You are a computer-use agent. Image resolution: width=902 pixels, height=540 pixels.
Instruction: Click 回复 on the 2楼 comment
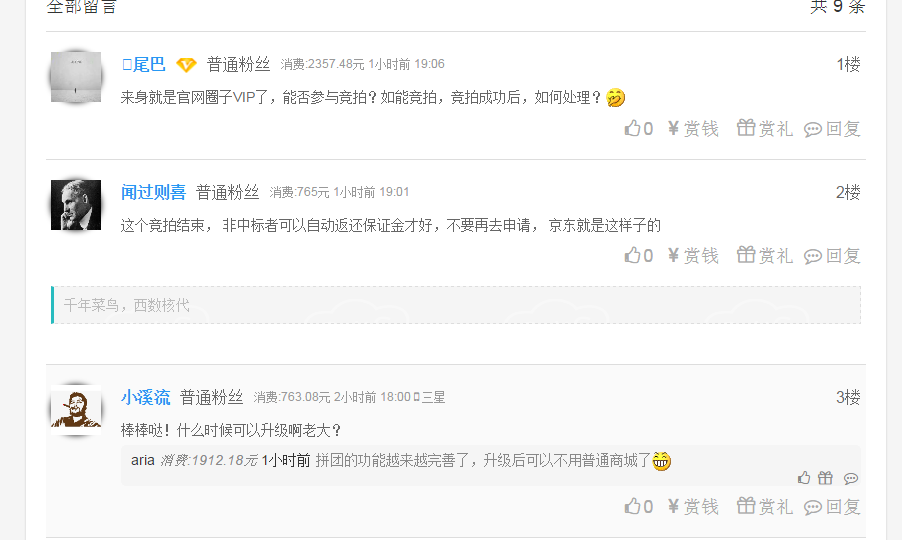click(832, 255)
